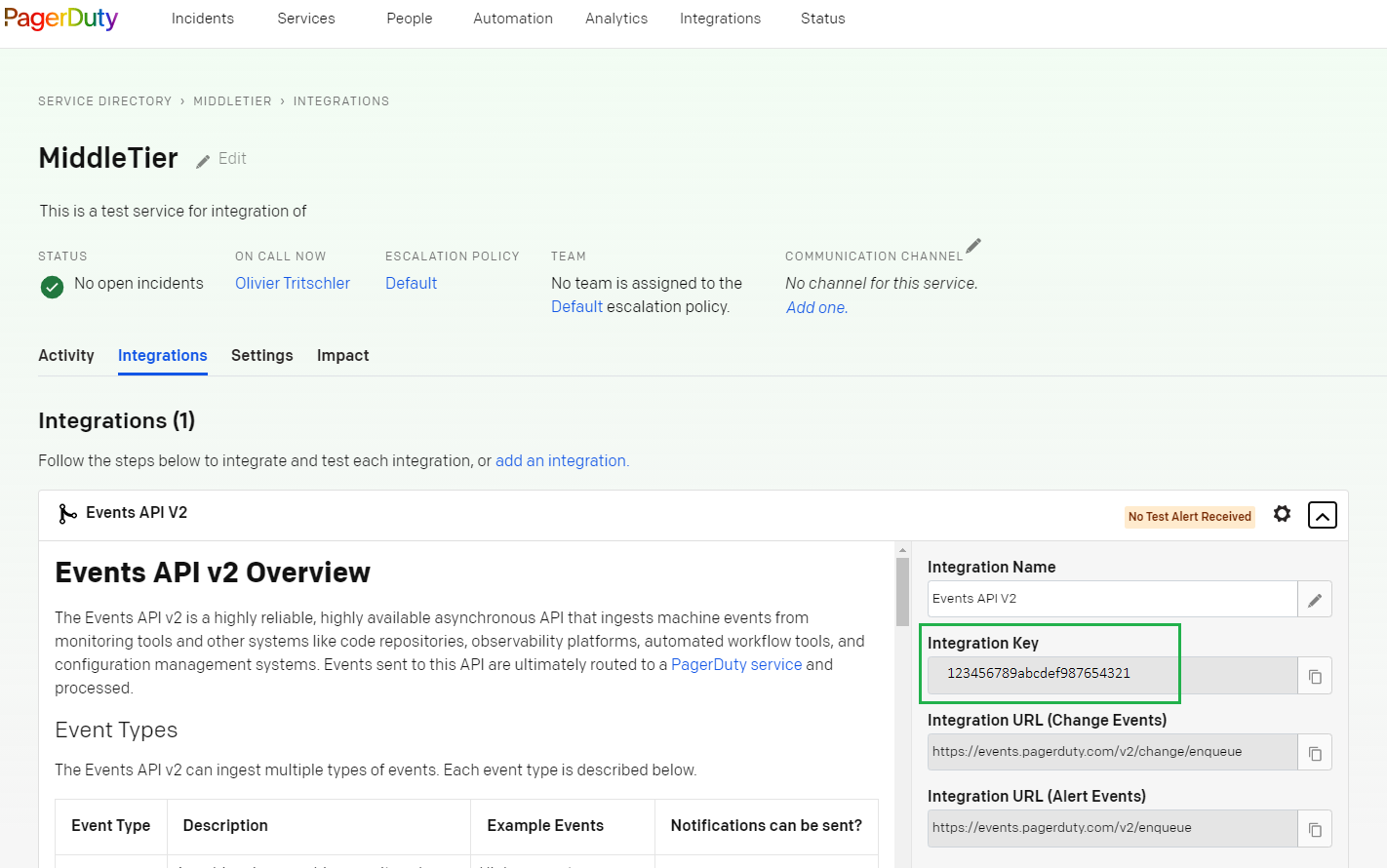This screenshot has height=868, width=1387.
Task: Click the PagerDuty logo
Action: tap(60, 19)
